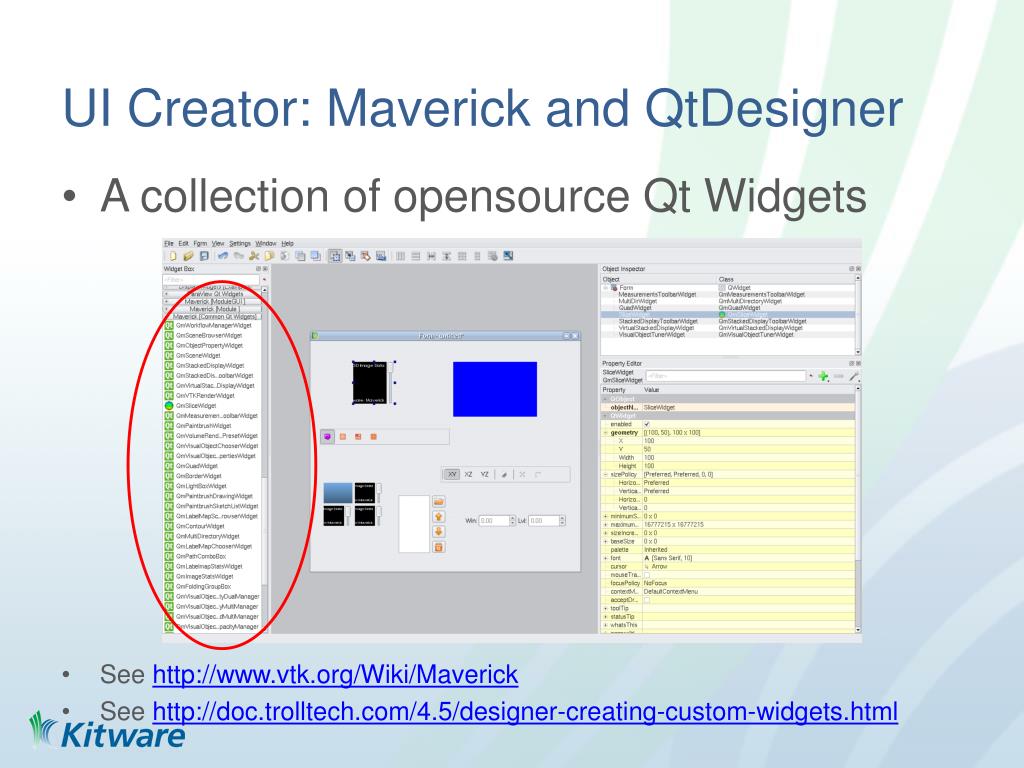Screen dimensions: 1024x768
Task: Click the green plus icon in Property Editor
Action: 824,376
